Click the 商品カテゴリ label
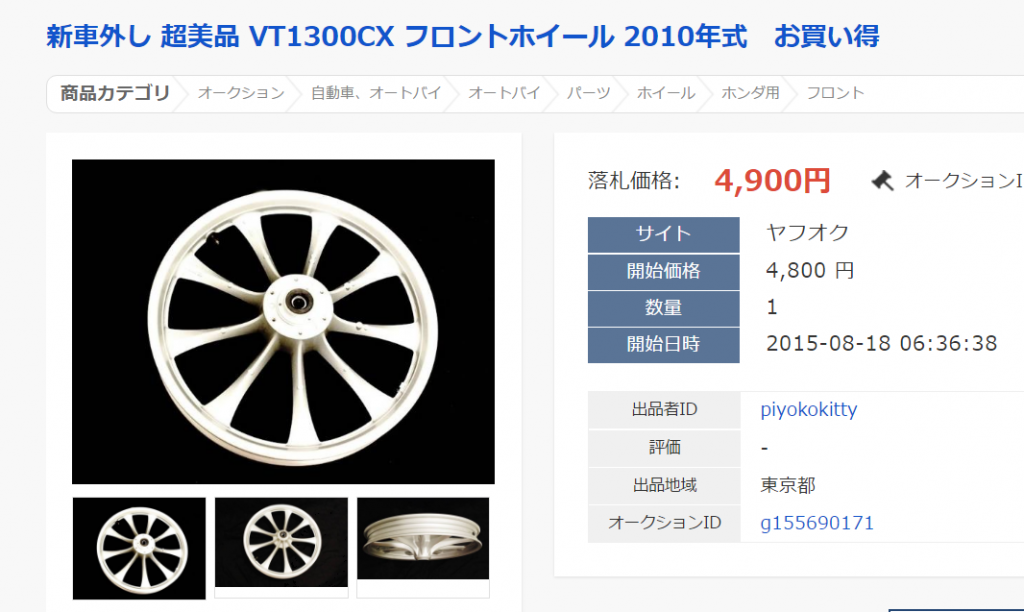The width and height of the screenshot is (1024, 612). pyautogui.click(x=115, y=93)
